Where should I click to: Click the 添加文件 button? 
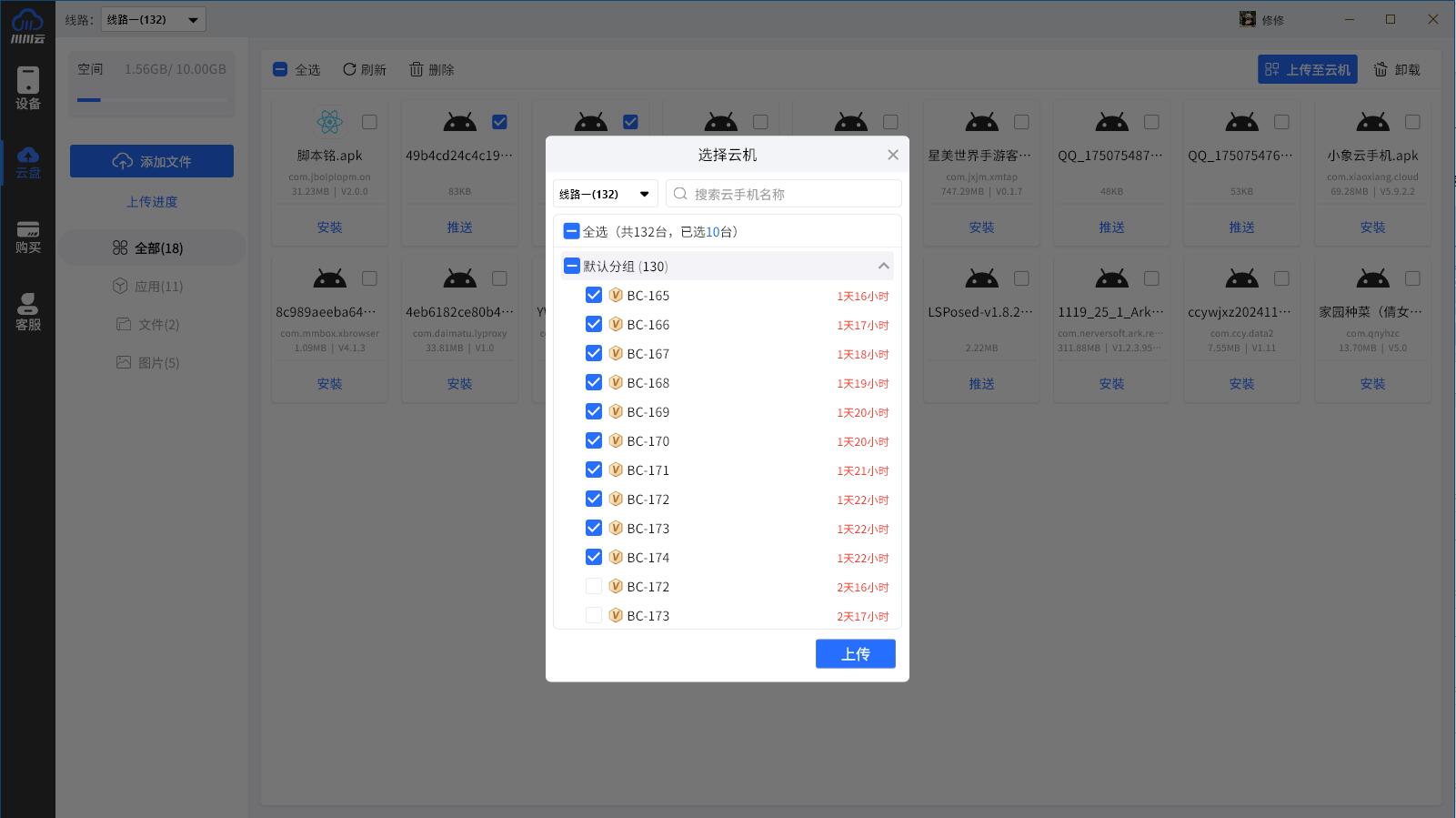[x=152, y=161]
